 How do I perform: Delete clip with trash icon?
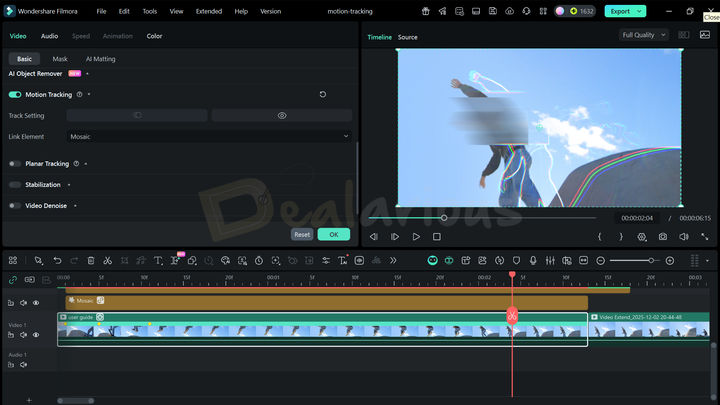(x=91, y=260)
